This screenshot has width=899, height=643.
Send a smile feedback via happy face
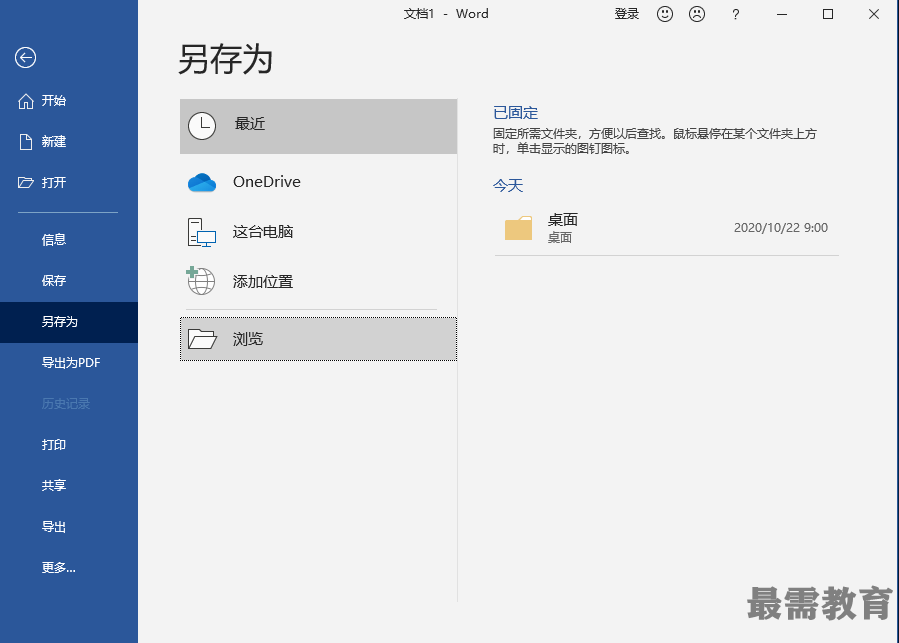(665, 14)
